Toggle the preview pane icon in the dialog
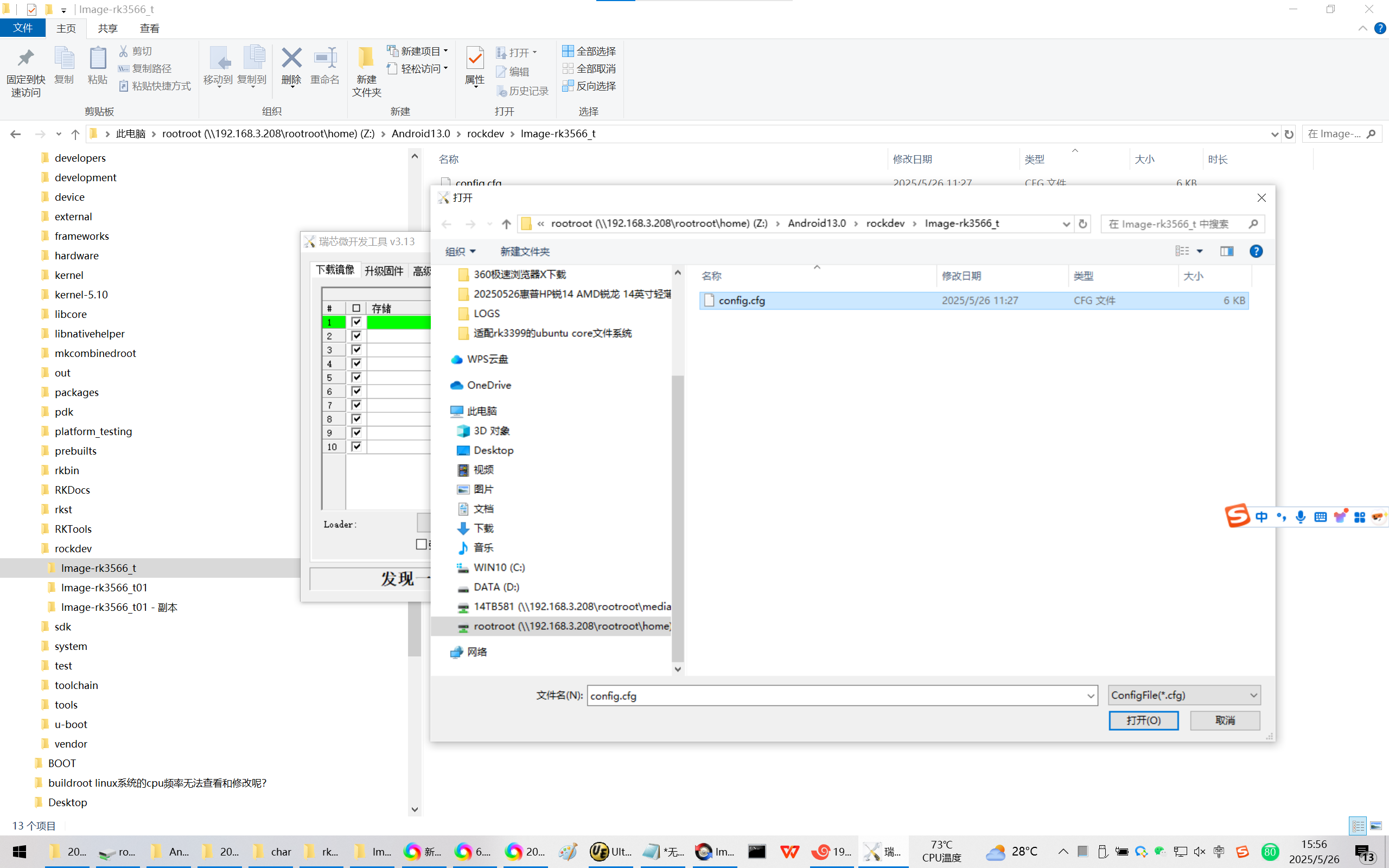The height and width of the screenshot is (868, 1389). tap(1227, 251)
